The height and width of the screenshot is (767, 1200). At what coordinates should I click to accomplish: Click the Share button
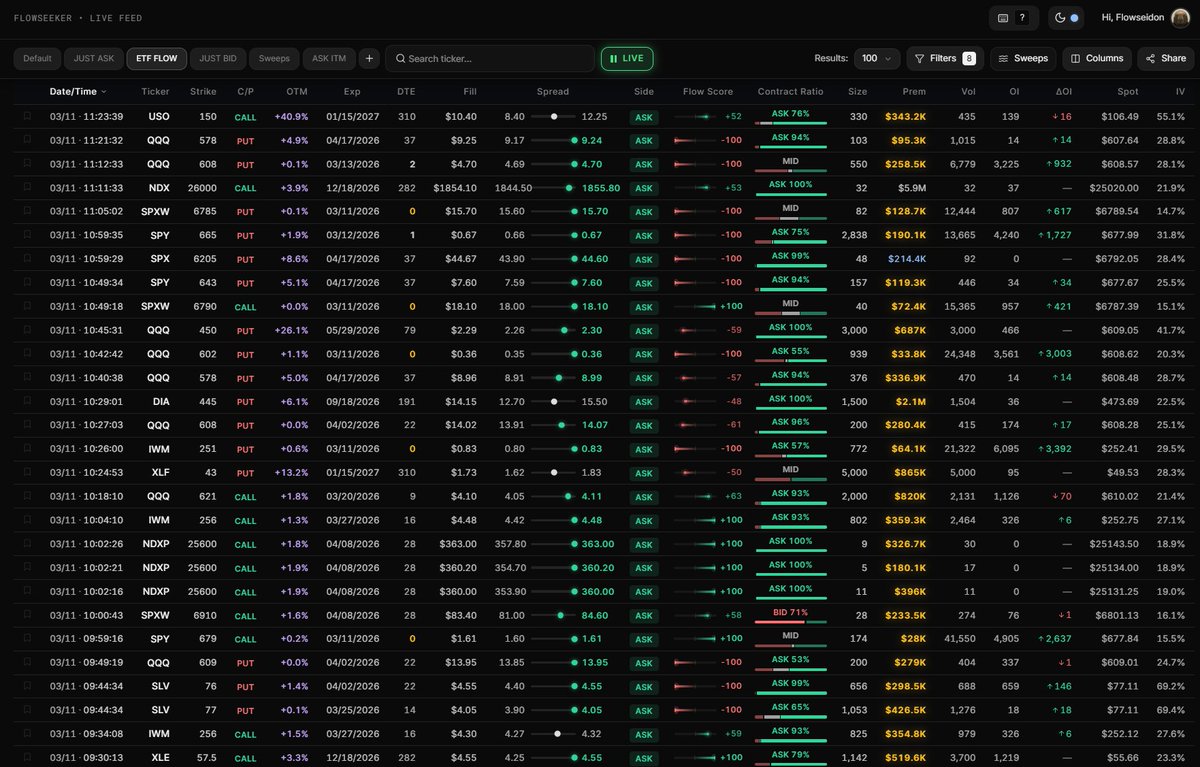click(x=1165, y=58)
